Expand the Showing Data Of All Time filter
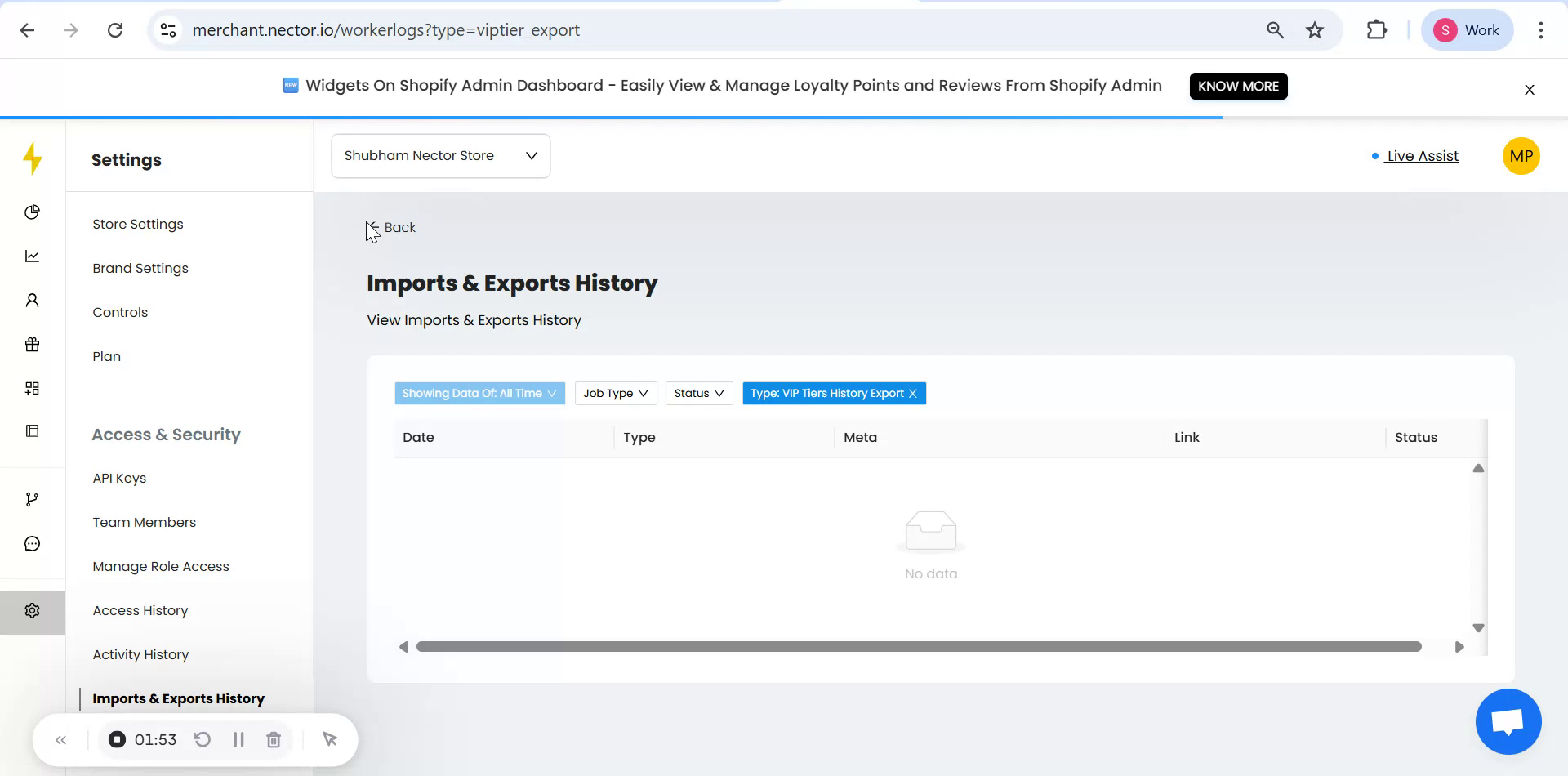Viewport: 1568px width, 776px height. [x=479, y=393]
